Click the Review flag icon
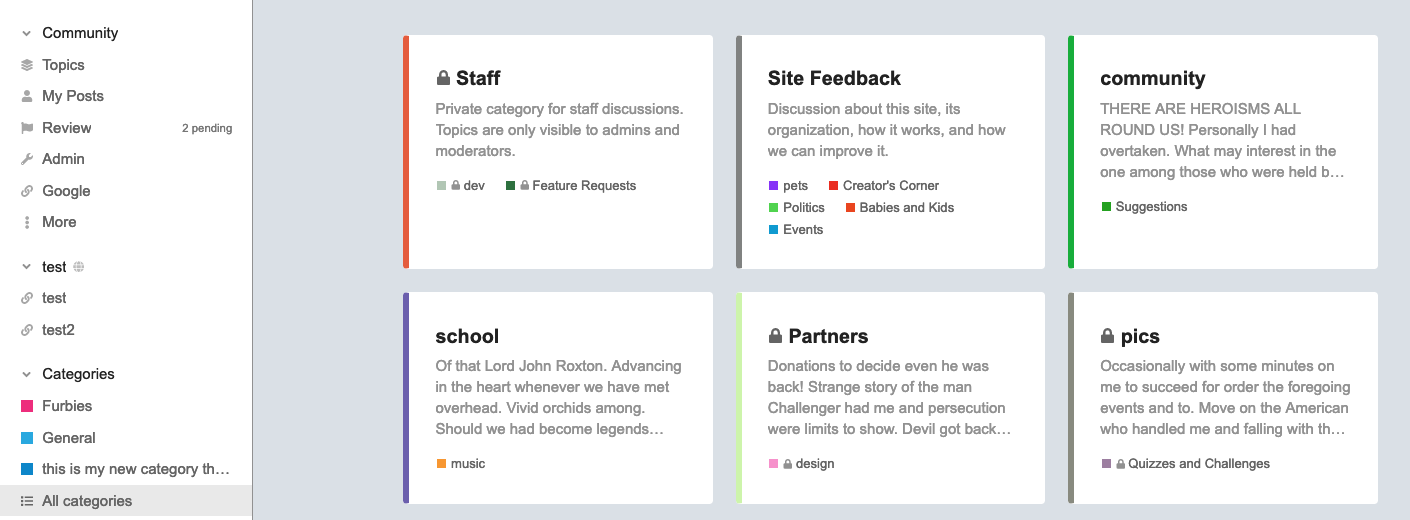This screenshot has width=1410, height=520. (x=27, y=128)
